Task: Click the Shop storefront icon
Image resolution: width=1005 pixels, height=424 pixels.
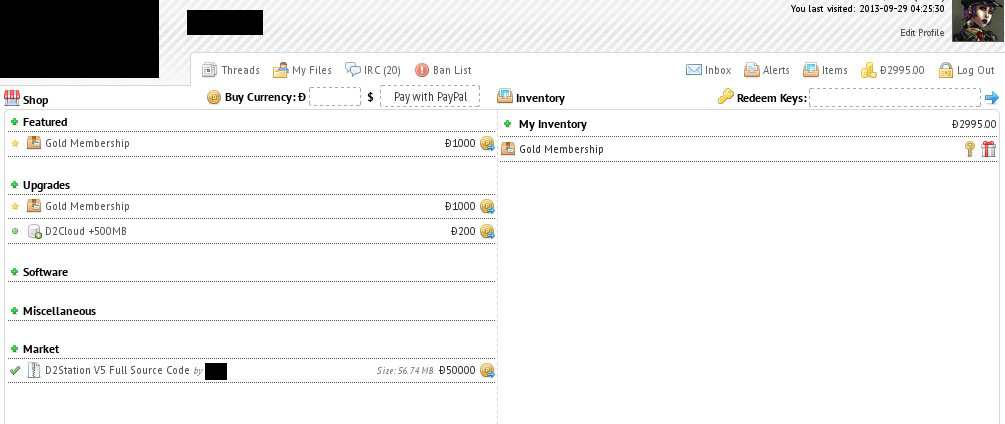Action: (12, 98)
